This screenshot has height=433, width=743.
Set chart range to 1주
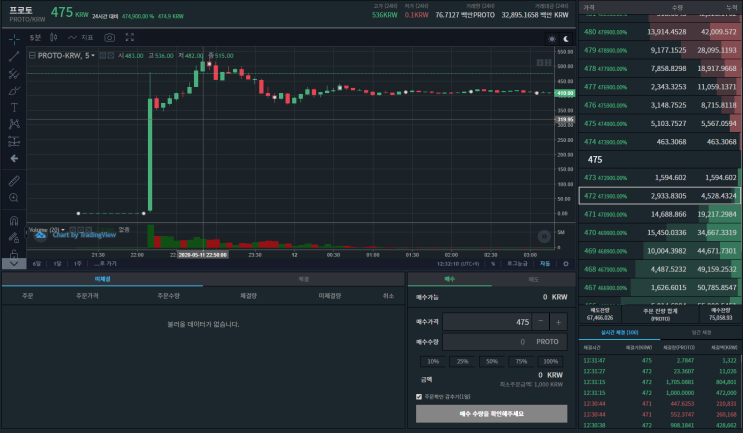tap(78, 264)
